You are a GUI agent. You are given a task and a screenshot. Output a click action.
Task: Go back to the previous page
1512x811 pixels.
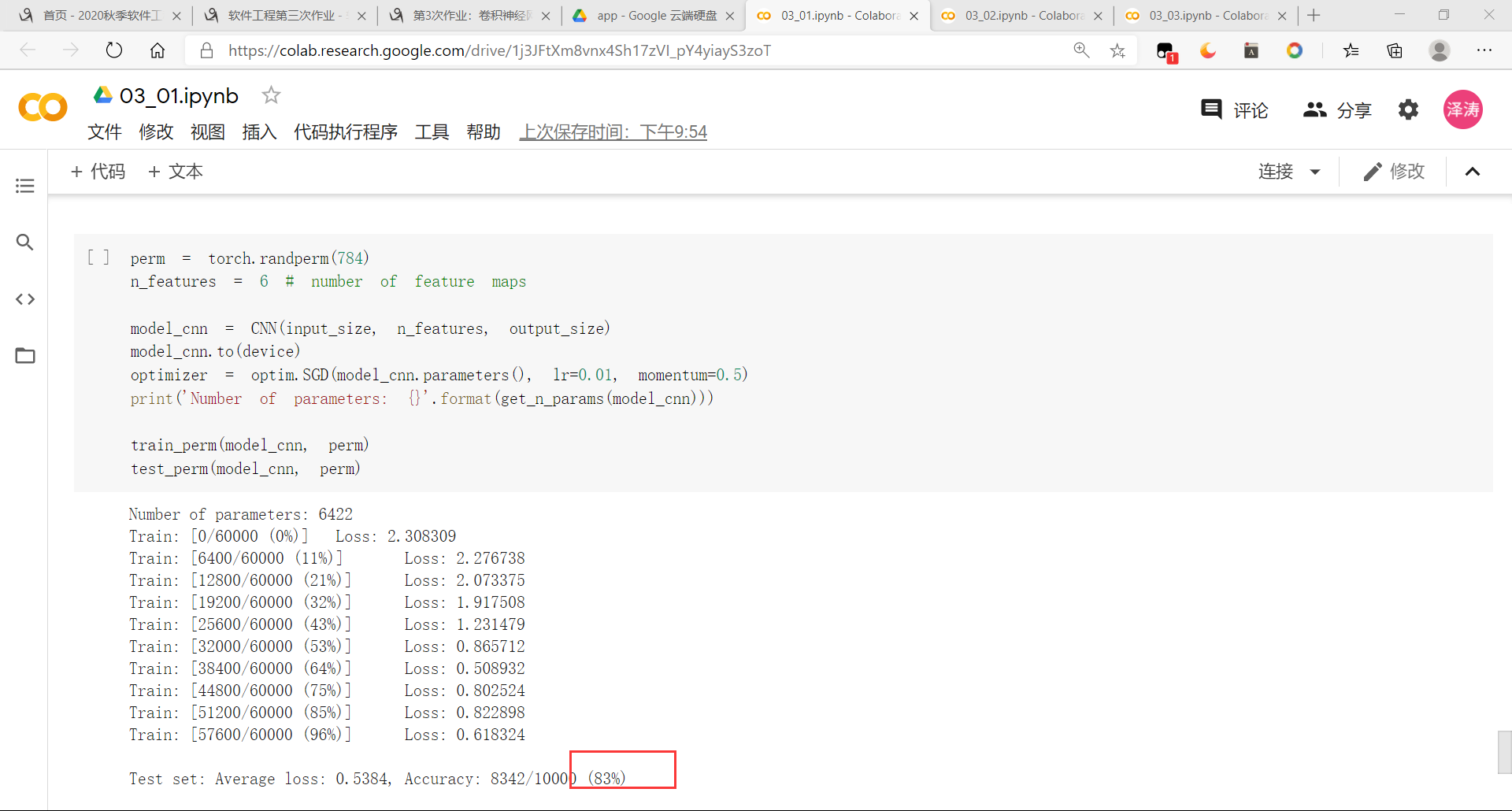coord(28,50)
